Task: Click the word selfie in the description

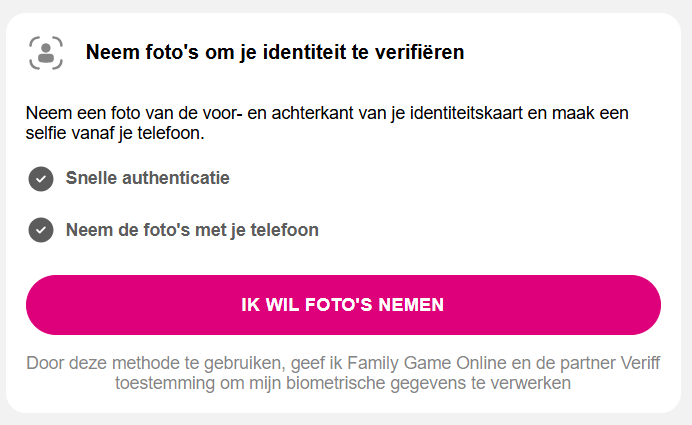Action: click(x=43, y=133)
